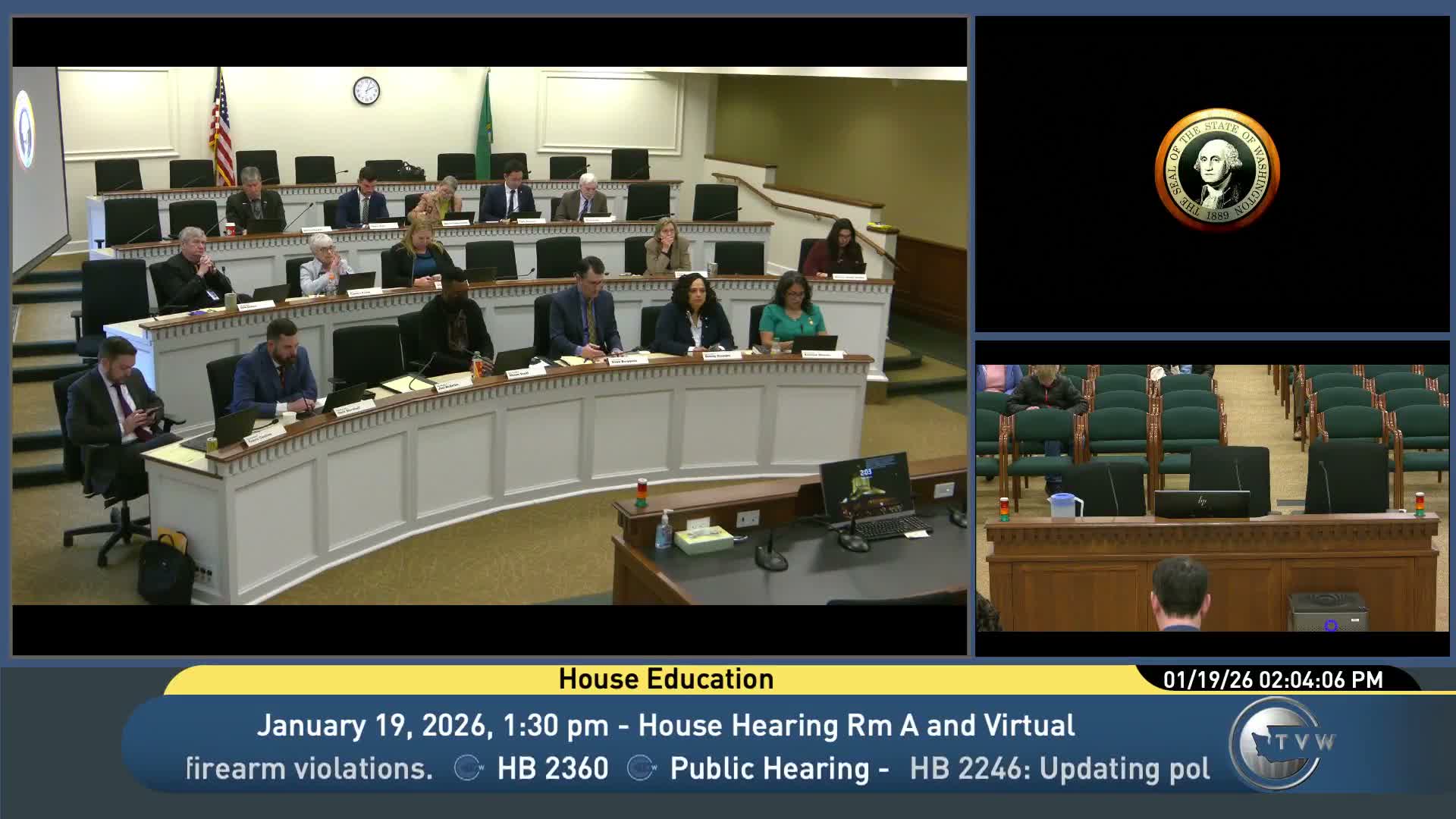
Task: Click the small TVW watermark before HB 2360
Action: (469, 768)
